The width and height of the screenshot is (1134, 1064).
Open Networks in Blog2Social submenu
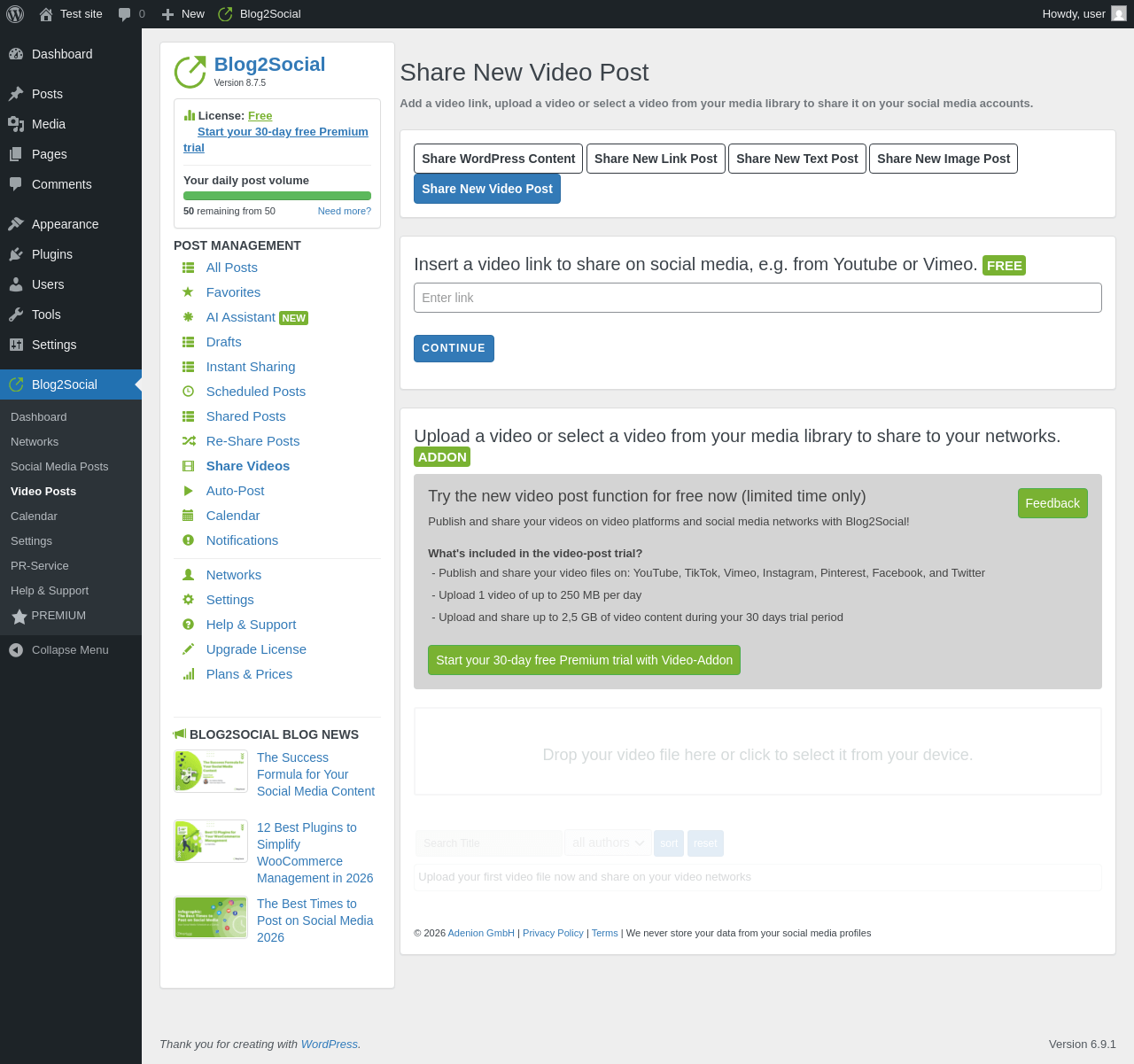pyautogui.click(x=35, y=442)
